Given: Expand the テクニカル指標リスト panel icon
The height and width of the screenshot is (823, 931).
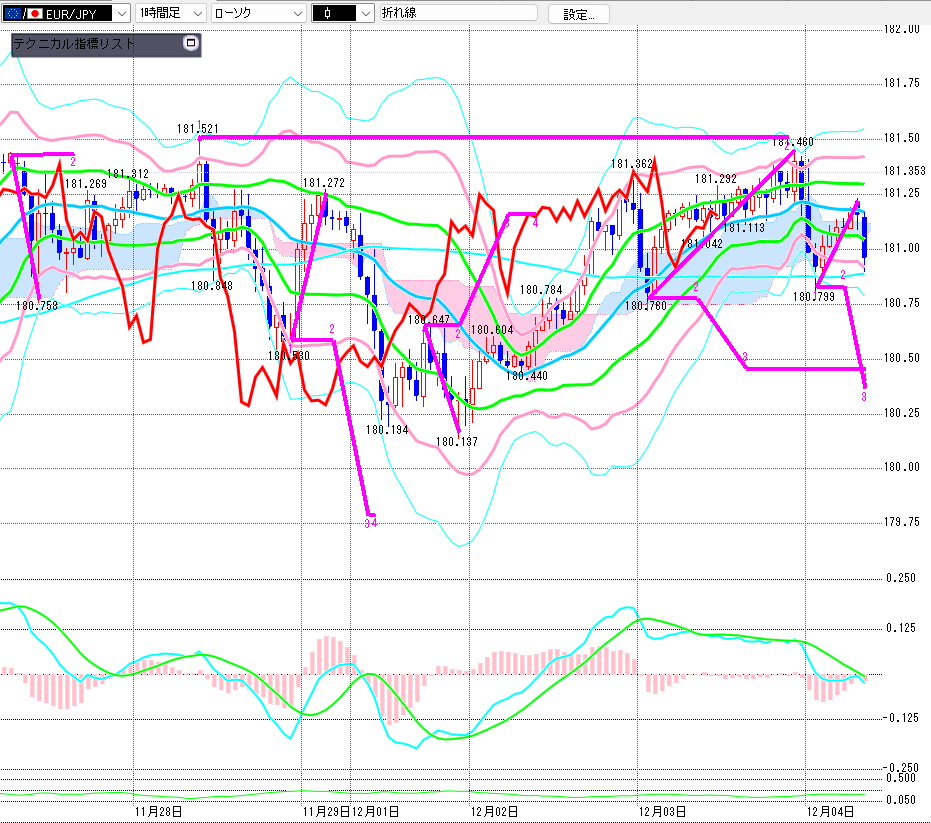Looking at the screenshot, I should click(191, 44).
